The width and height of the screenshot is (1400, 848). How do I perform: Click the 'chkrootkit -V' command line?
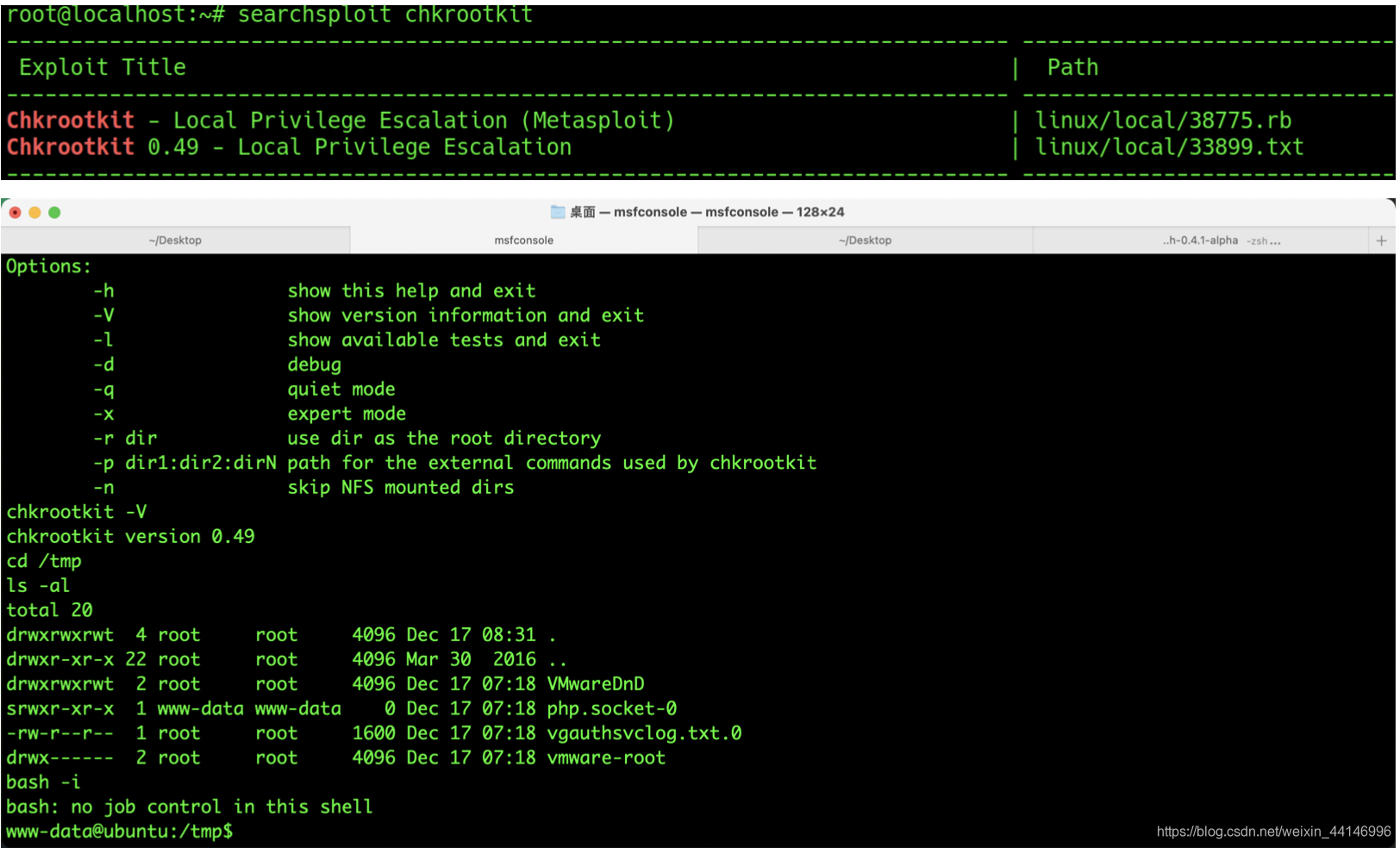(x=77, y=512)
